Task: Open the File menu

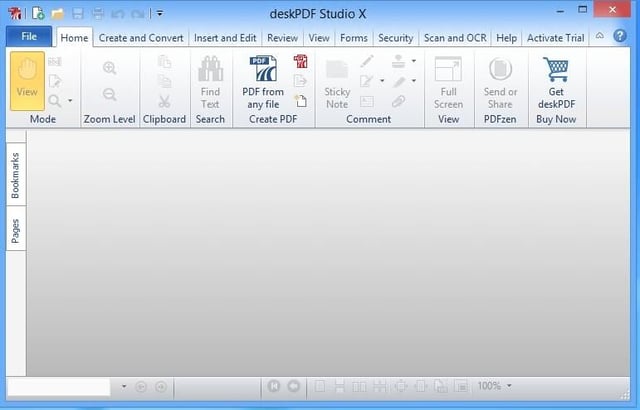Action: coord(29,37)
